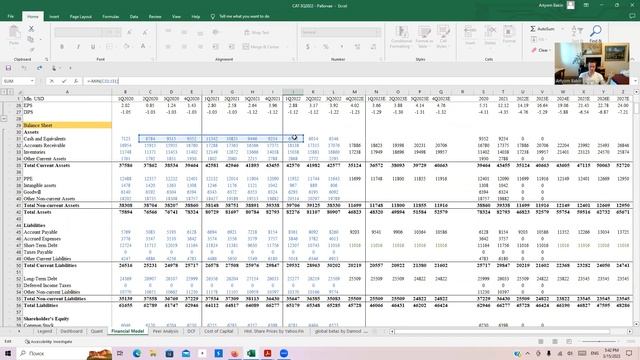This screenshot has height=360, width=640.
Task: Click Merge & Center button
Action: coord(261,47)
